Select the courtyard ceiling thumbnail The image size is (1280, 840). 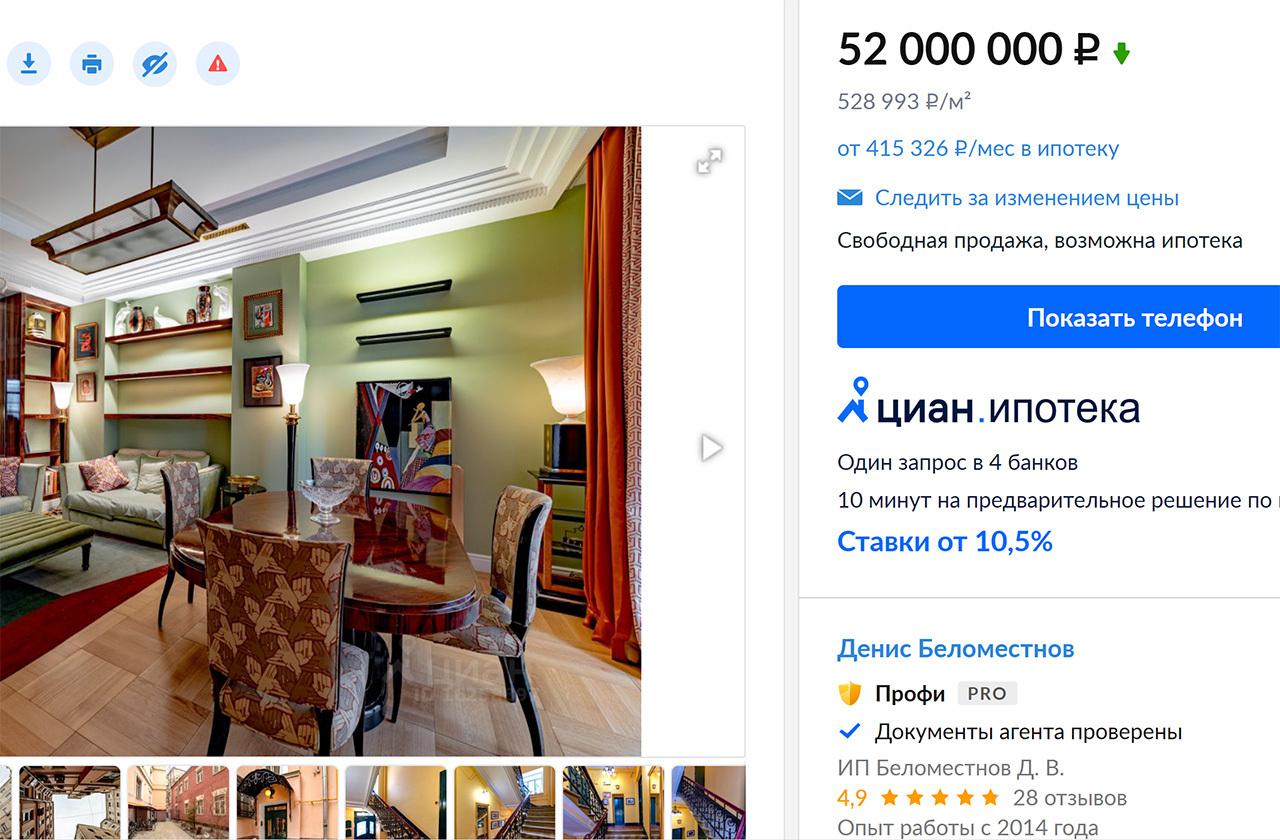coord(70,803)
